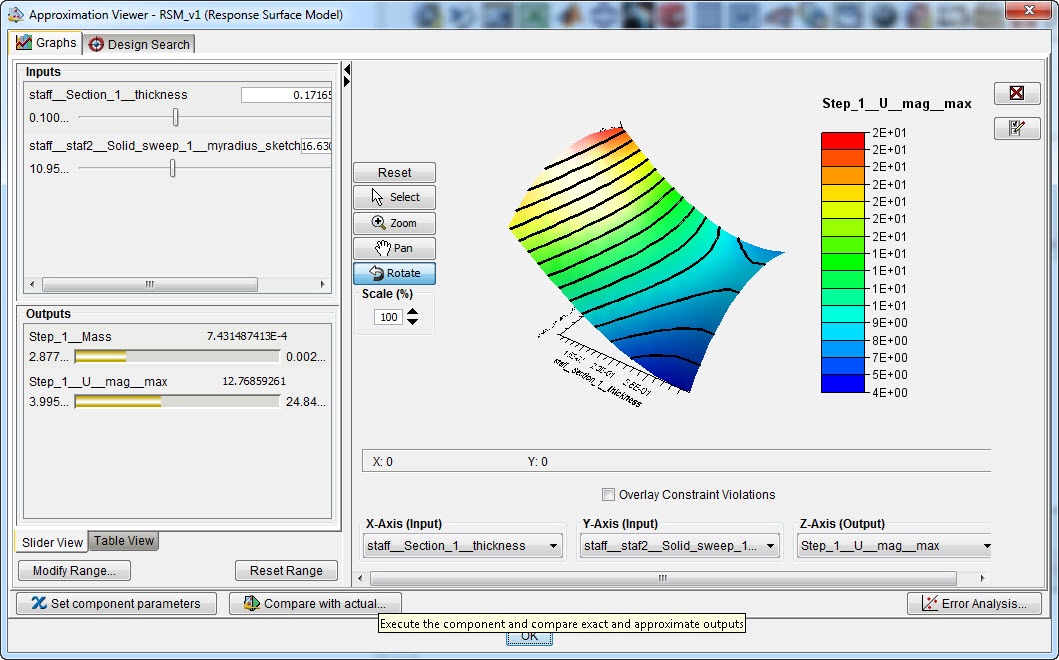This screenshot has height=660, width=1059.
Task: Enable the Rotate graph tool
Action: (x=394, y=273)
